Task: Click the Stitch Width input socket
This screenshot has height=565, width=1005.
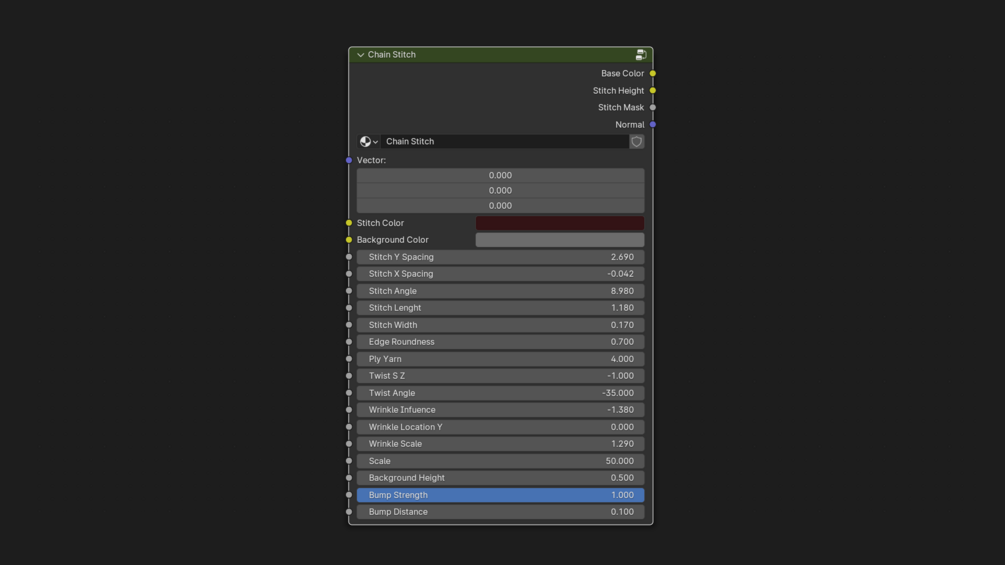Action: pos(349,325)
